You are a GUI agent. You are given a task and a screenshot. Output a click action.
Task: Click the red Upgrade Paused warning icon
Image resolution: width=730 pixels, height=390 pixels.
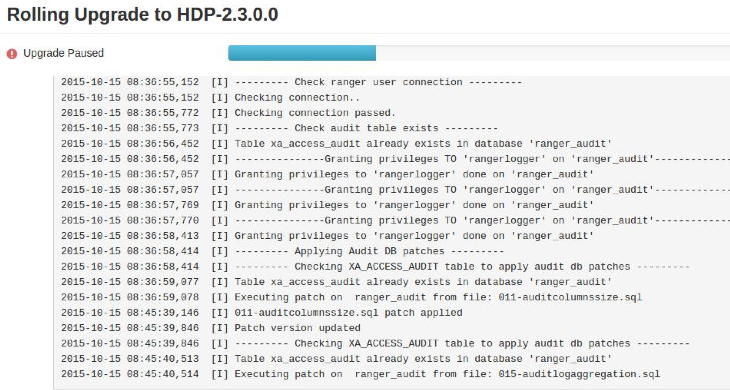point(12,54)
